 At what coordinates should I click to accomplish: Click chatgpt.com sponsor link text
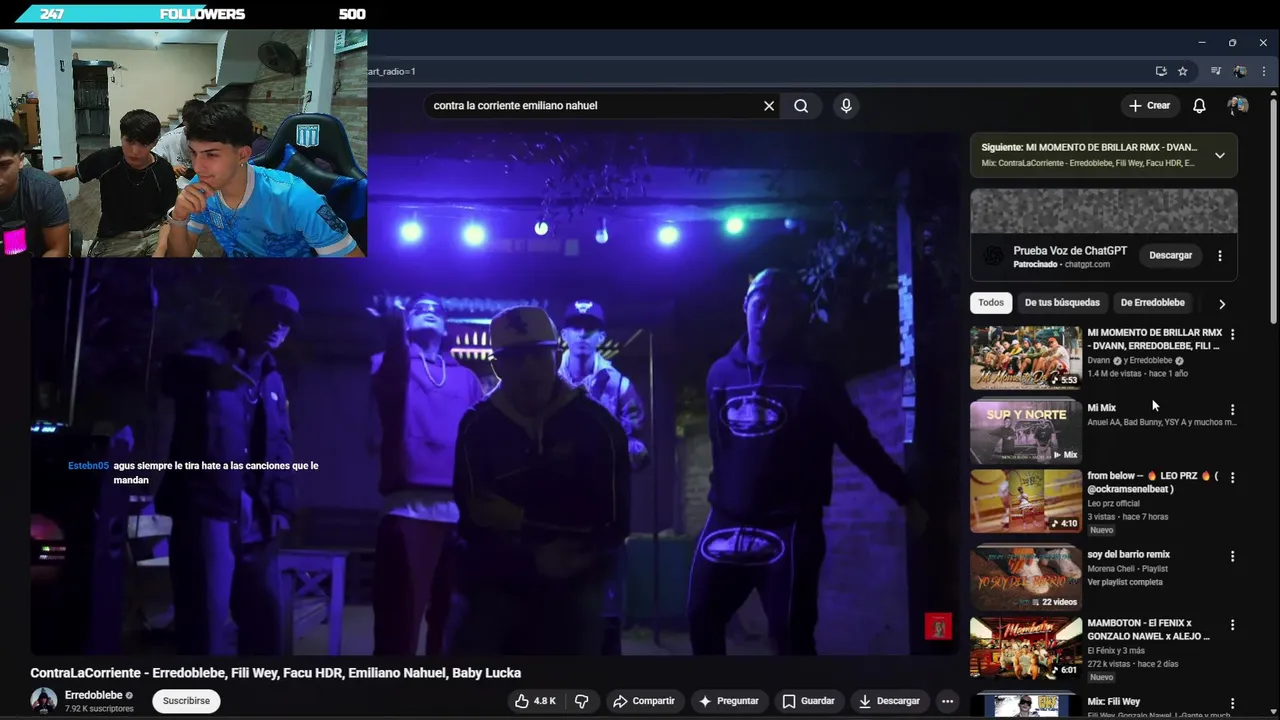pyautogui.click(x=1087, y=265)
